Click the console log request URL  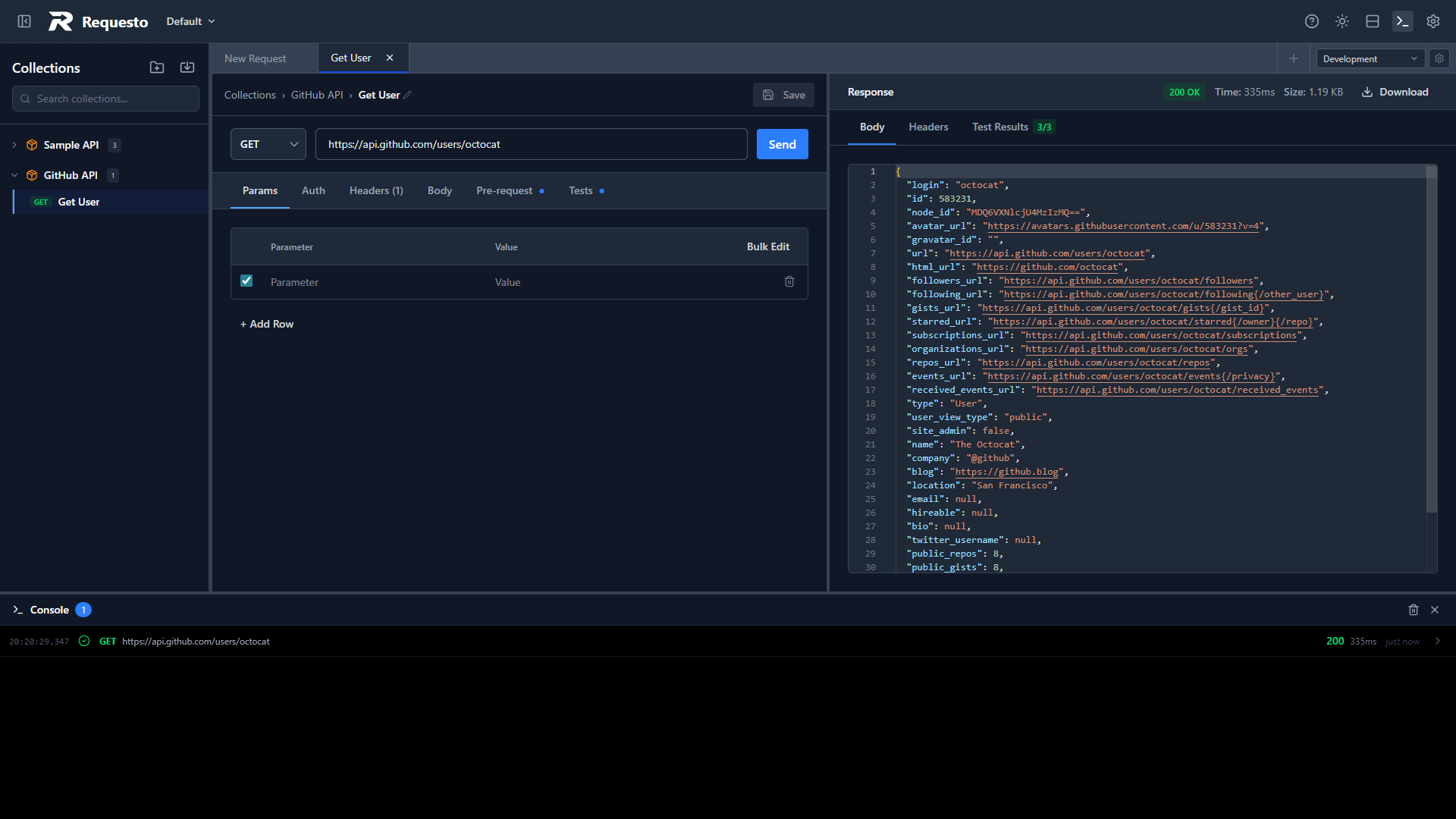[196, 642]
